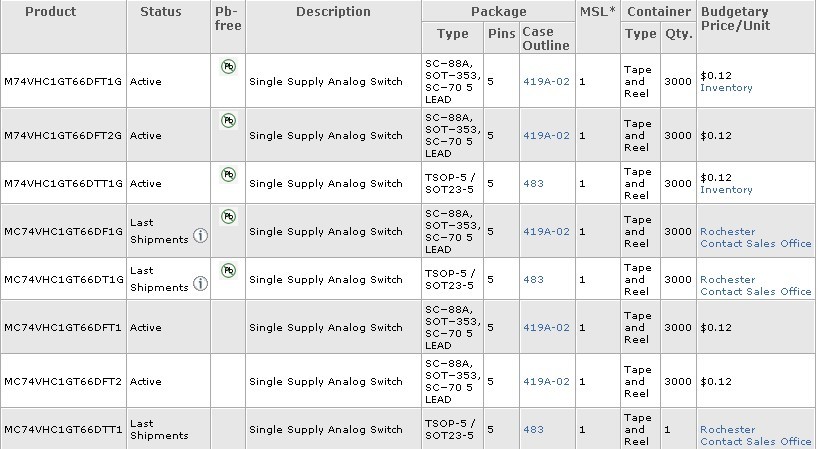Viewport: 818px width, 449px height.
Task: Click Pb-free icon for MC74VHC1GT66DF1G
Action: pos(228,216)
